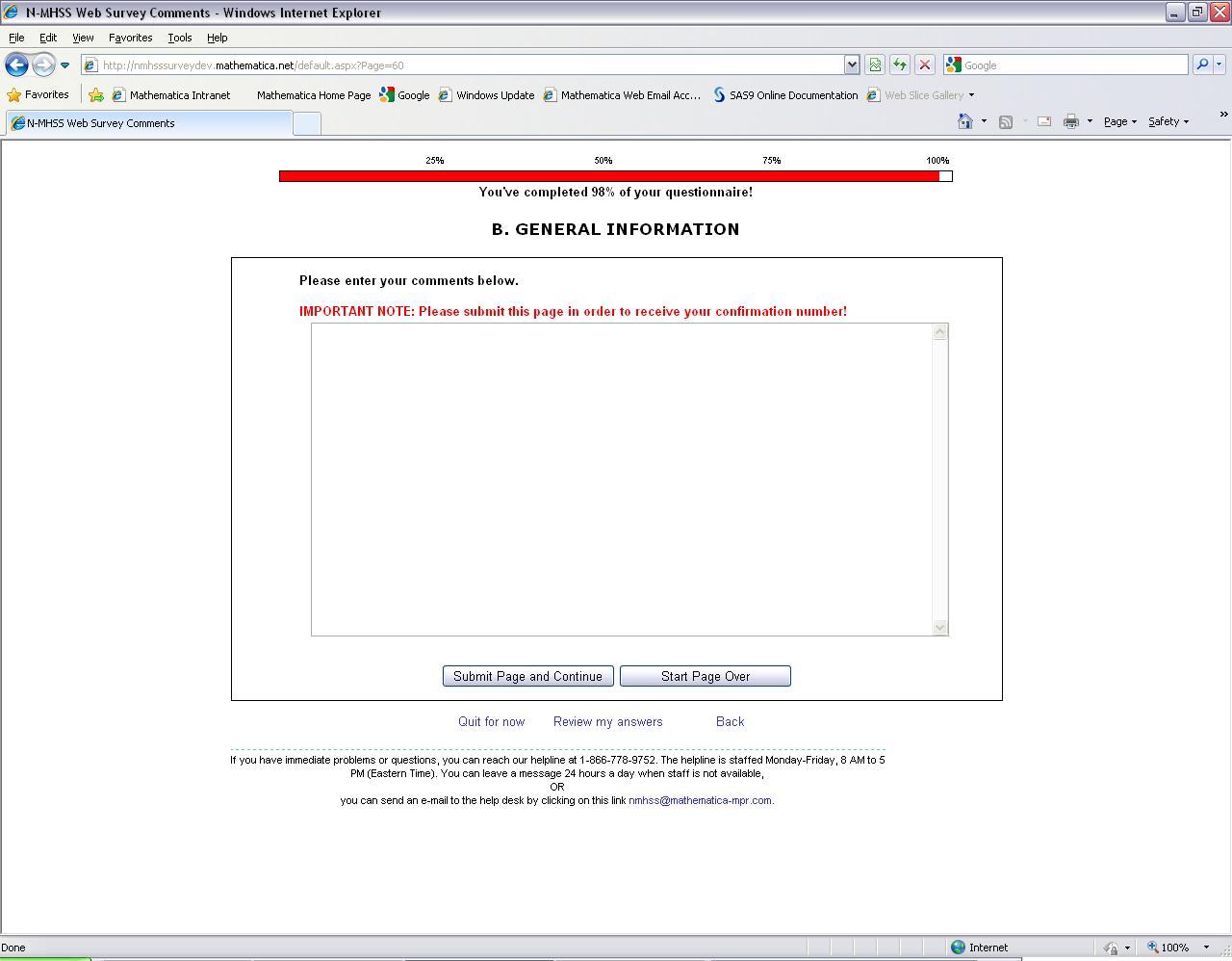Click the Start Page Over button
This screenshot has width=1232, height=961.
706,676
